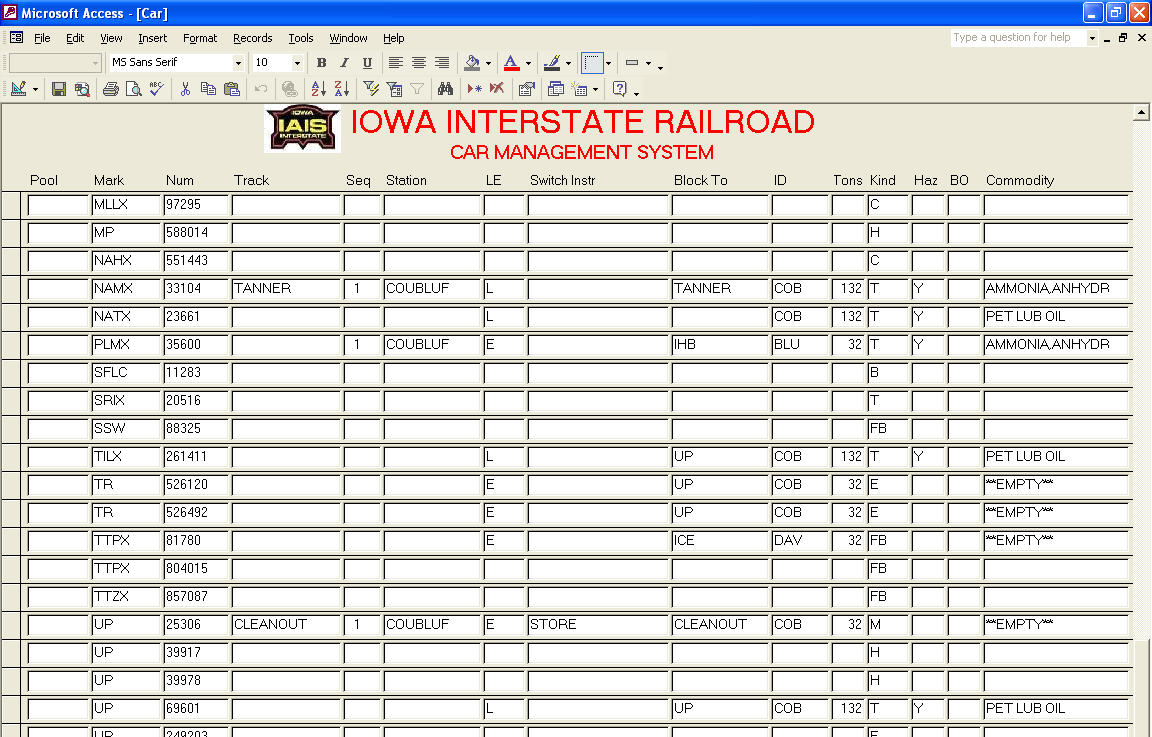Add a new record
This screenshot has height=737, width=1152.
tap(475, 89)
